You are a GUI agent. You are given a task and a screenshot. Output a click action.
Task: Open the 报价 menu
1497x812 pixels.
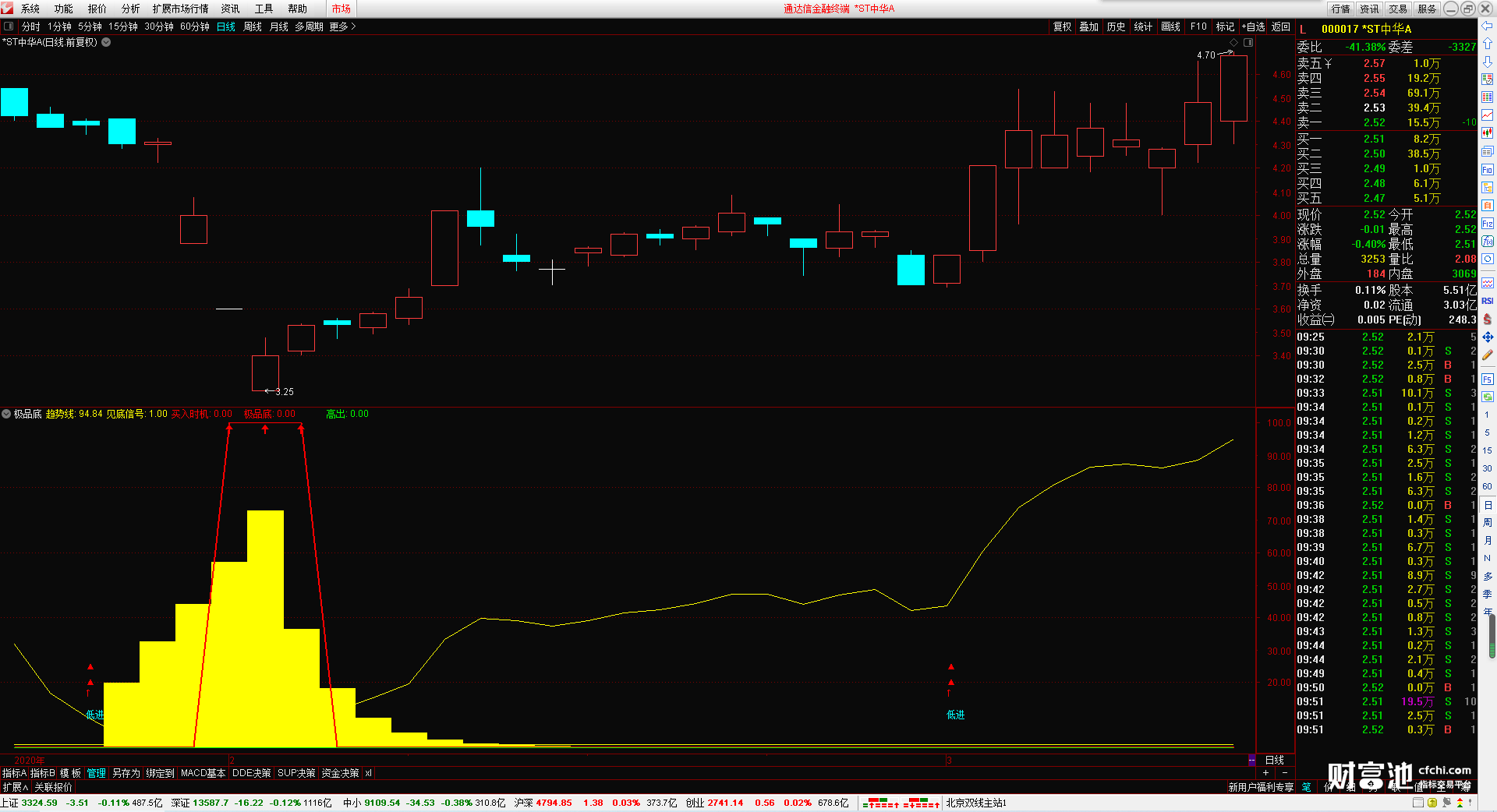click(97, 9)
